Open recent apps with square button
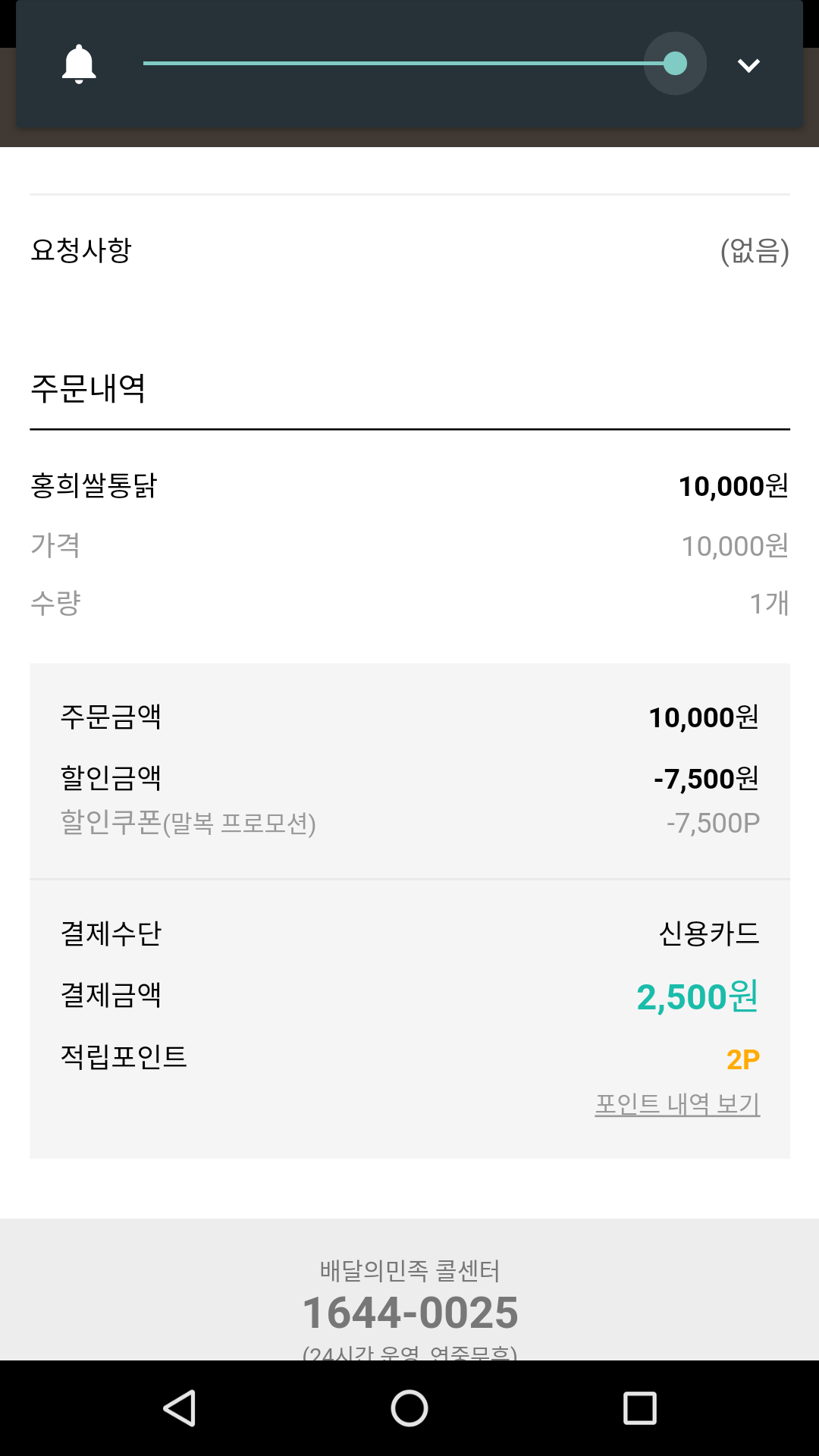 (x=639, y=1408)
